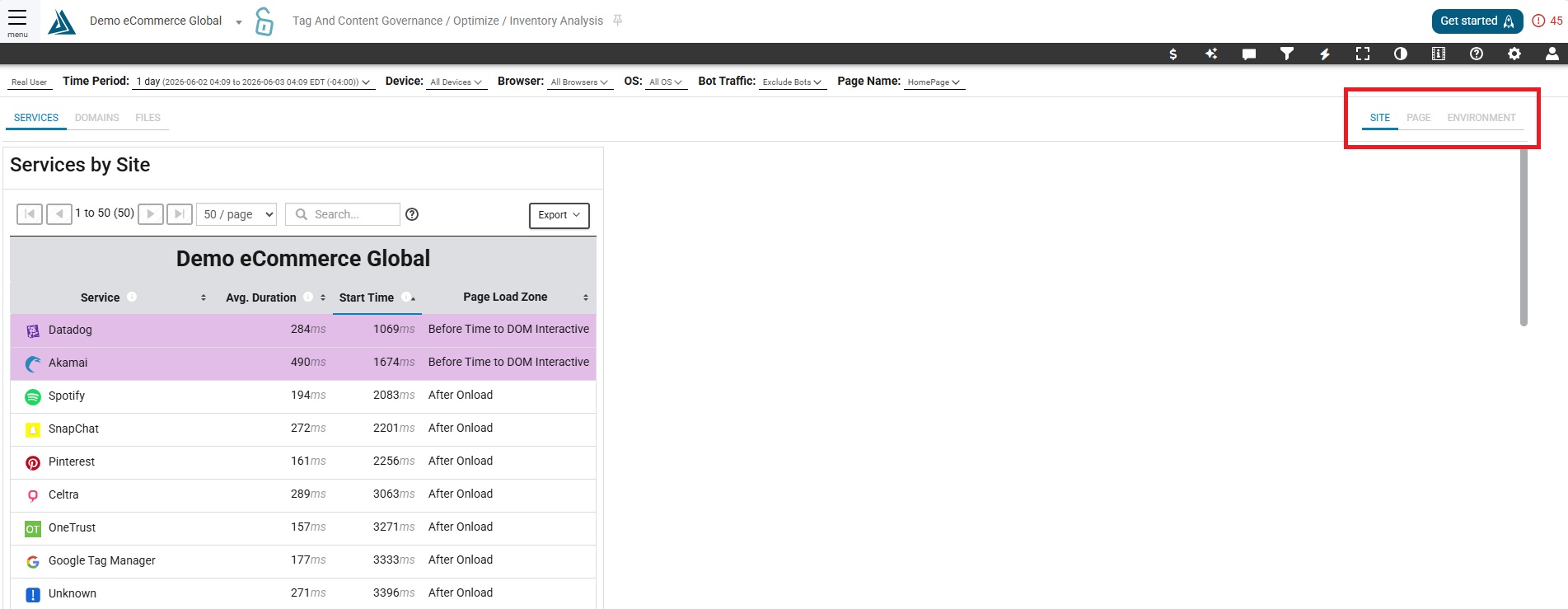Image resolution: width=1568 pixels, height=609 pixels.
Task: Select the Celtra row
Action: click(303, 495)
